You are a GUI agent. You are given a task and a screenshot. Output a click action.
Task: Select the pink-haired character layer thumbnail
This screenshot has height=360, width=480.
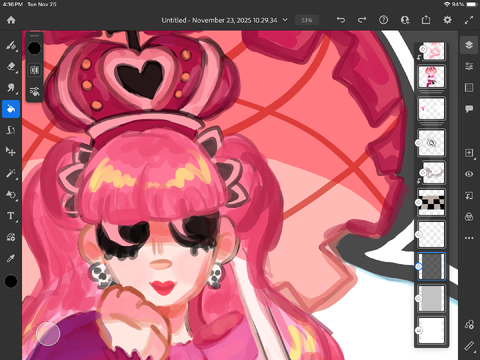[x=431, y=77]
